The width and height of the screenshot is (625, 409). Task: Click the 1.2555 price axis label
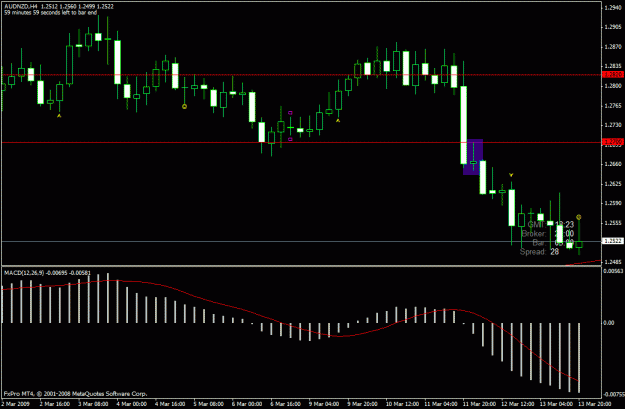[613, 223]
